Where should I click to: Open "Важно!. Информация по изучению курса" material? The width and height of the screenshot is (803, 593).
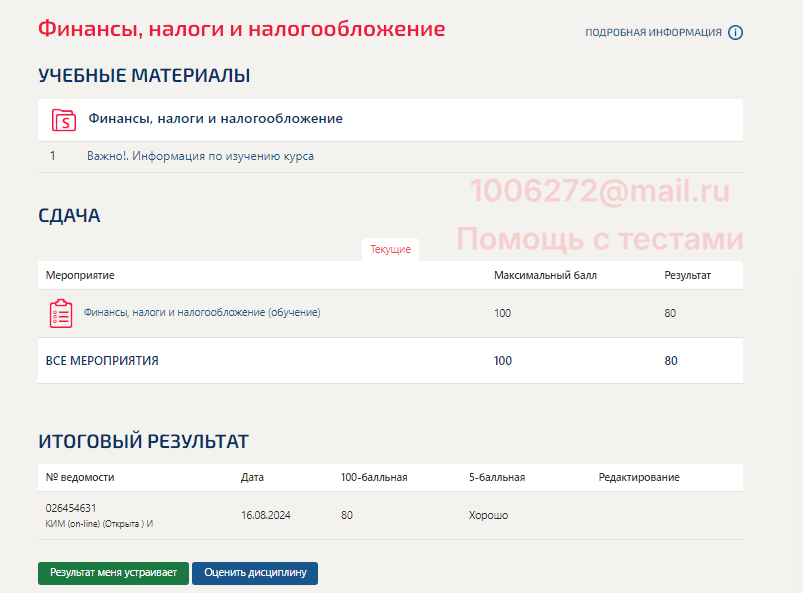click(200, 157)
